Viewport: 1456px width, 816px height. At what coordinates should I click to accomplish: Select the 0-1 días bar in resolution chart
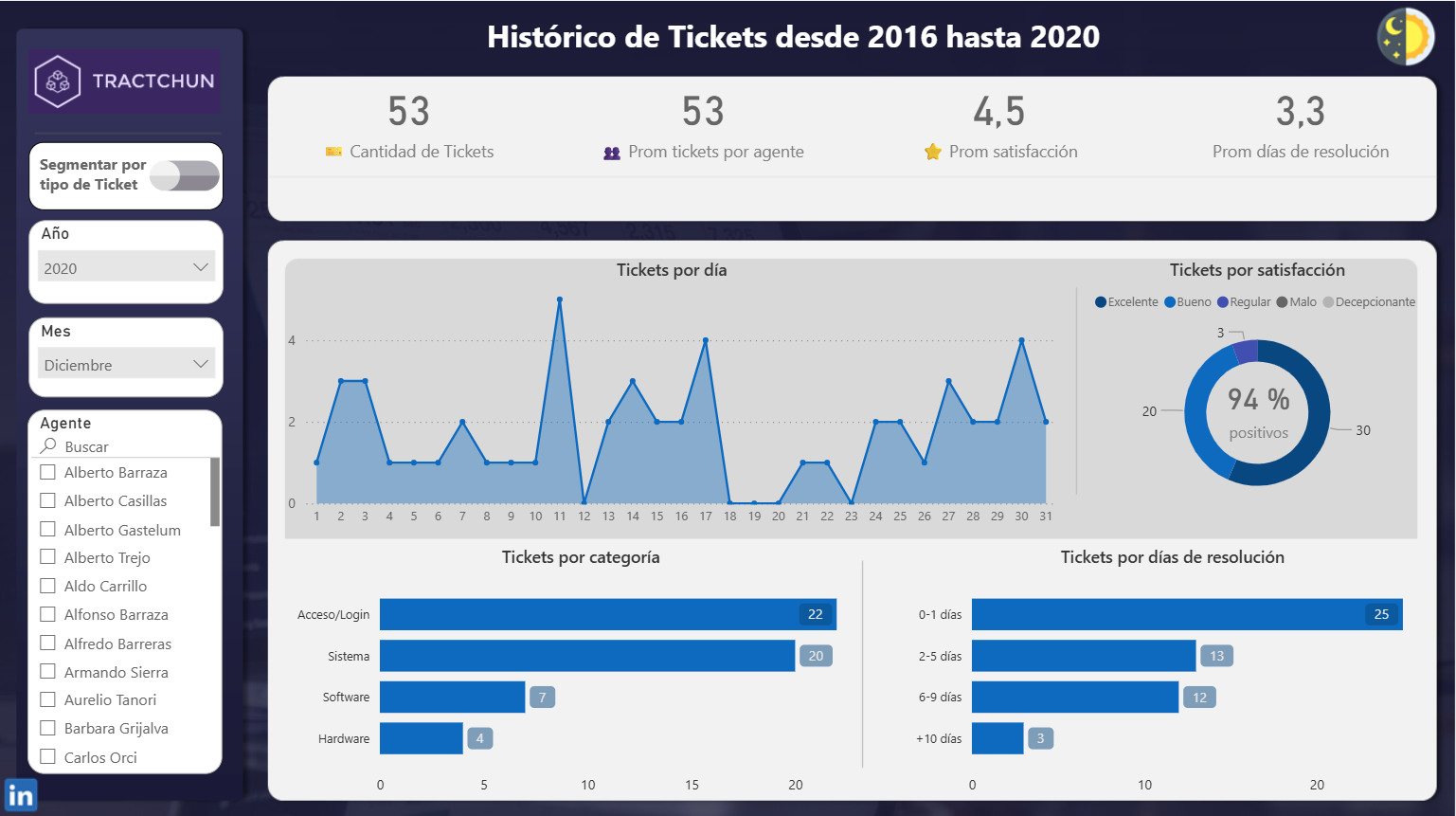coord(1184,614)
